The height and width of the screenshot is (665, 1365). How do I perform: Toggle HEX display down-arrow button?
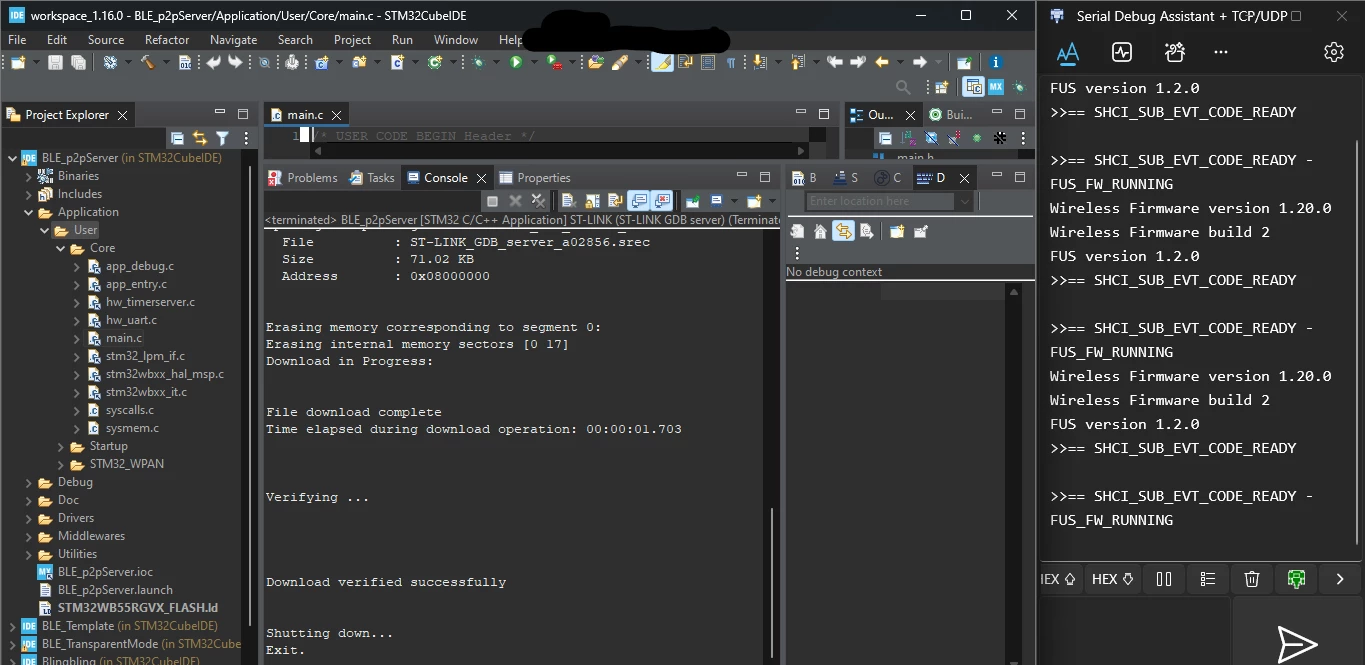pos(1113,578)
